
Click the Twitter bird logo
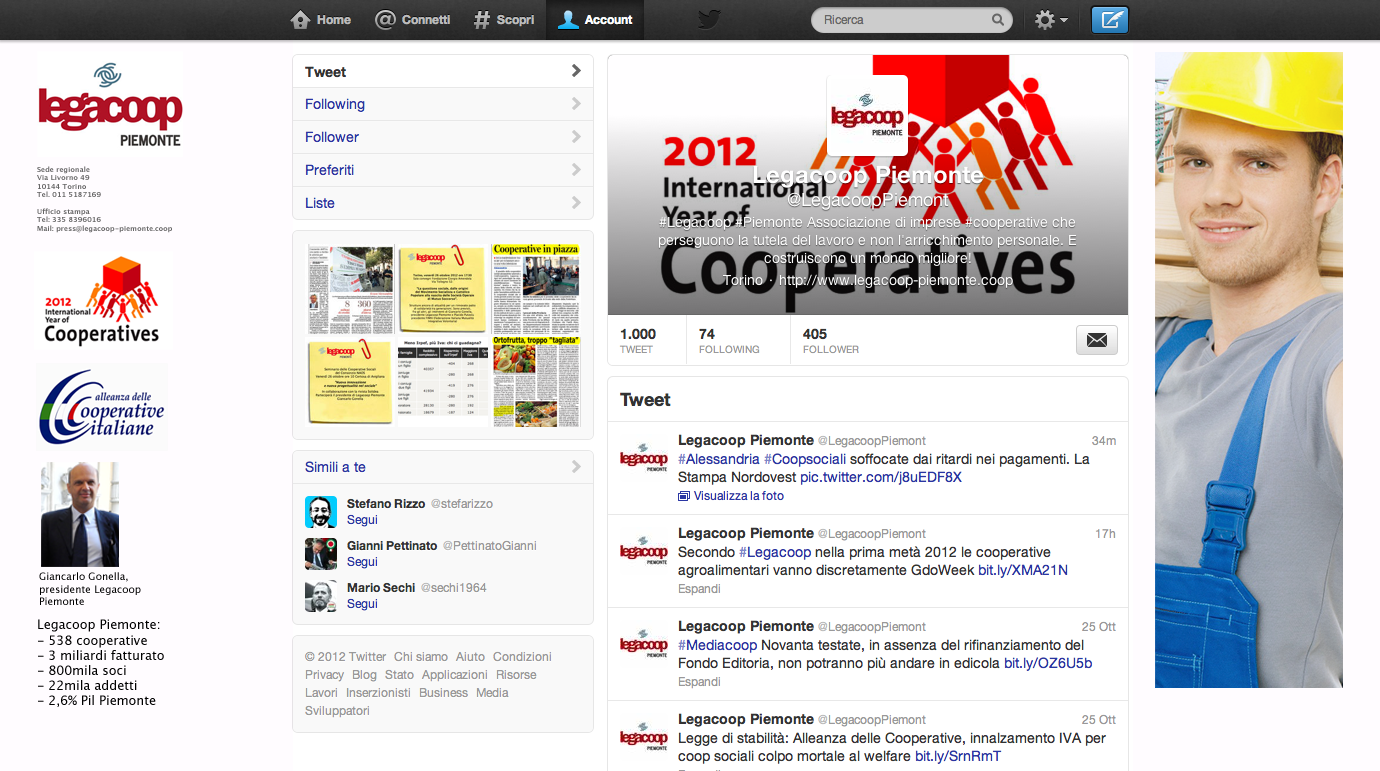pos(709,20)
